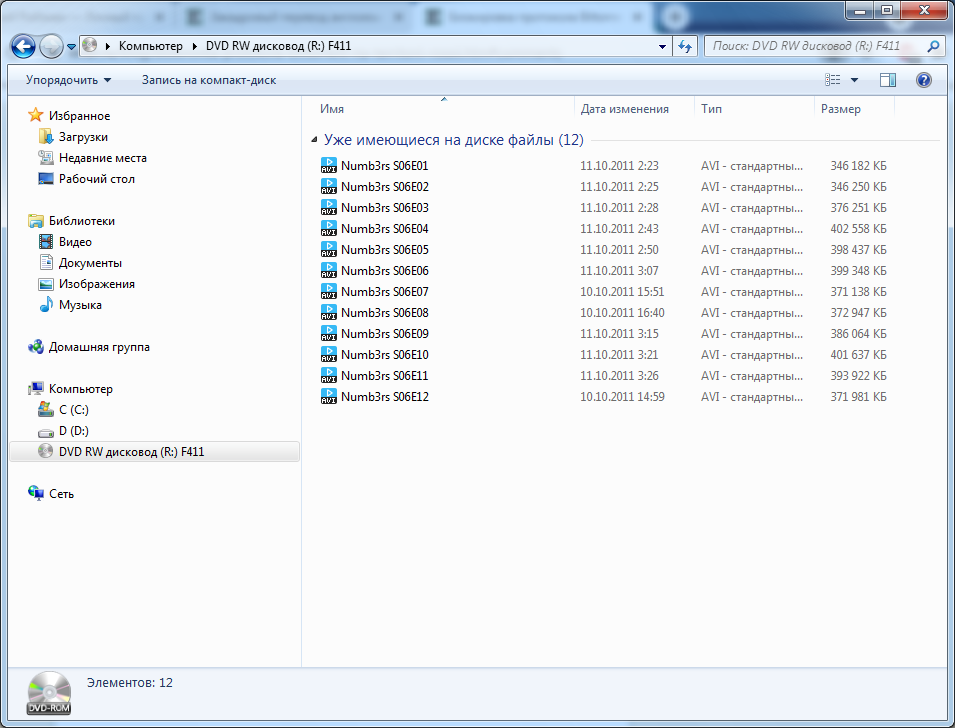Select the DVD RW дисковод (R:) F411 drive
The width and height of the screenshot is (955, 728).
[x=131, y=452]
